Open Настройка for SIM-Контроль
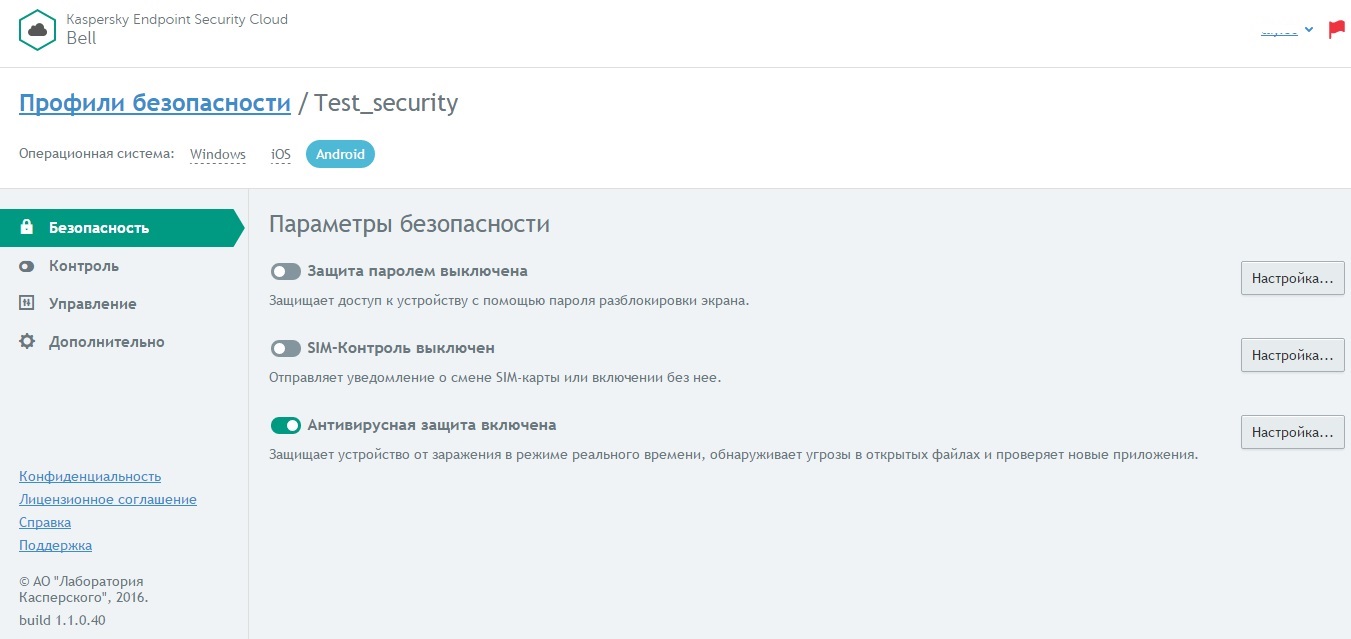The image size is (1351, 639). pos(1292,355)
